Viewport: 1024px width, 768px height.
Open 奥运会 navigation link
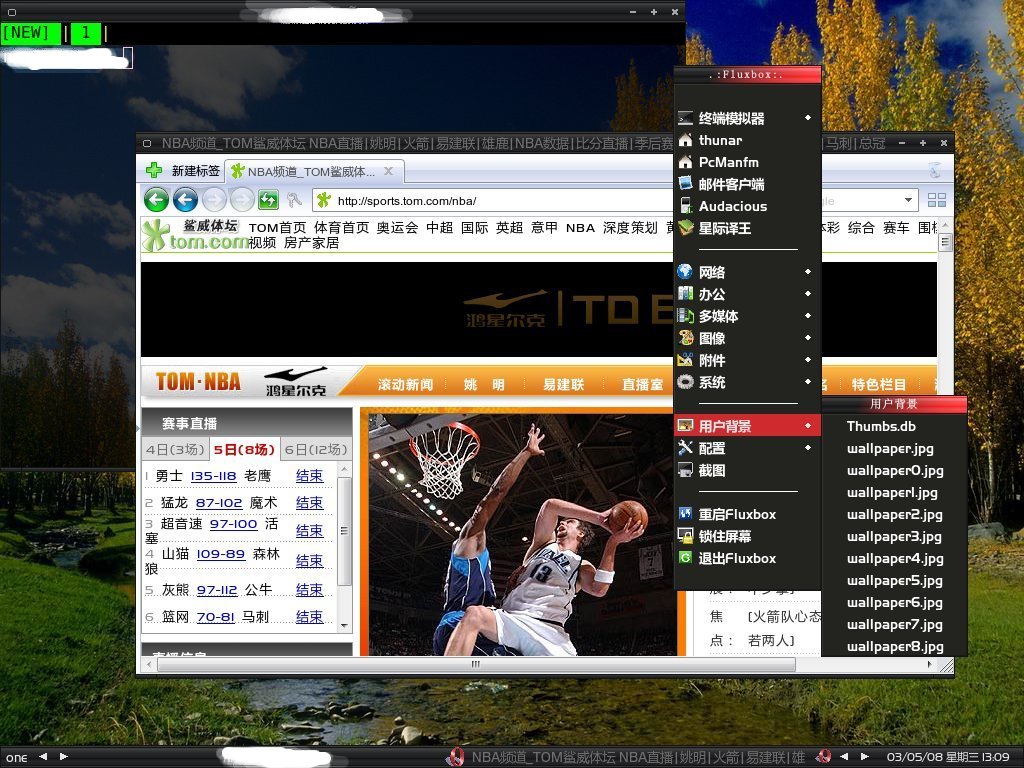(397, 227)
